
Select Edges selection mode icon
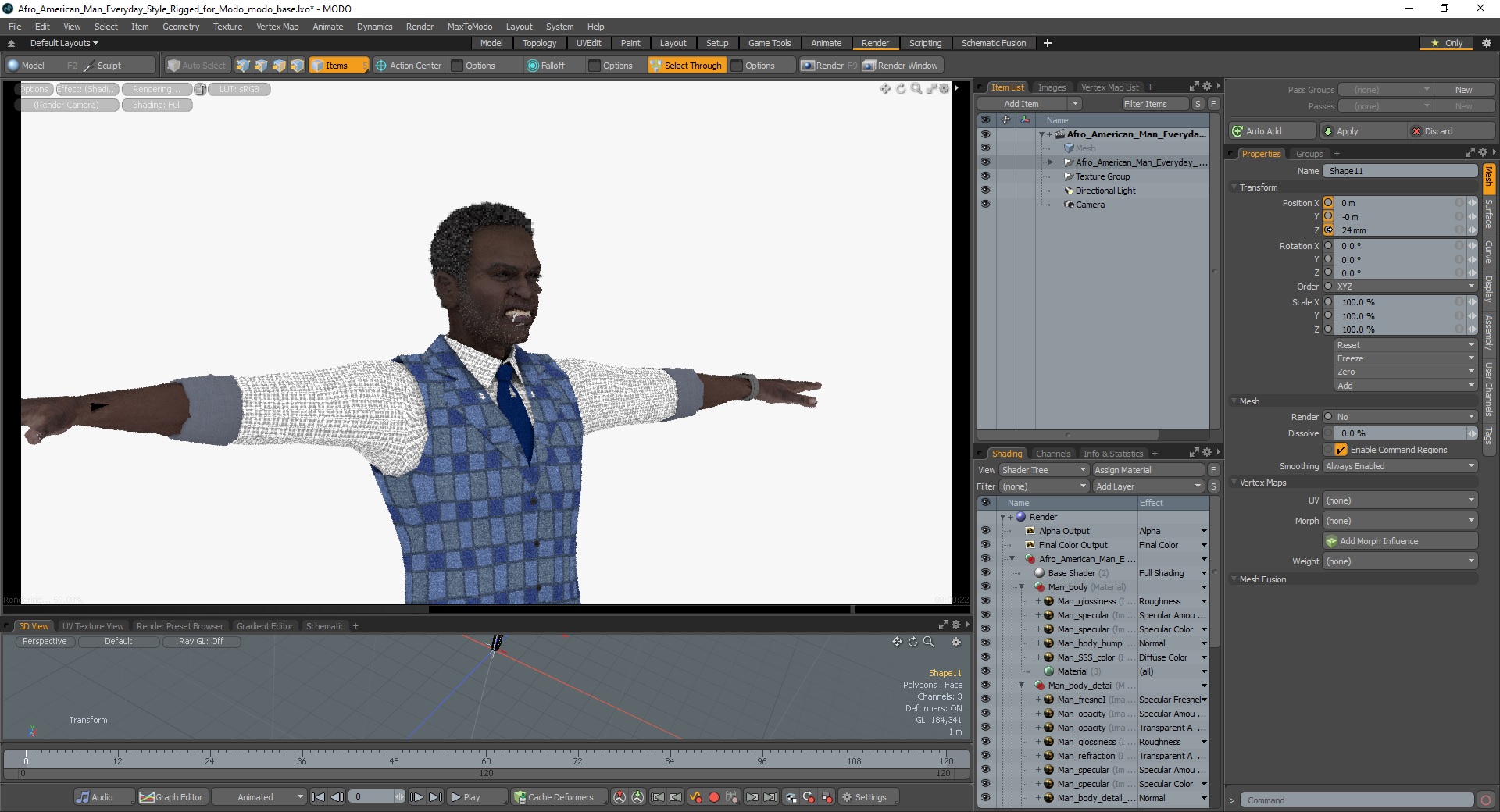(x=261, y=66)
